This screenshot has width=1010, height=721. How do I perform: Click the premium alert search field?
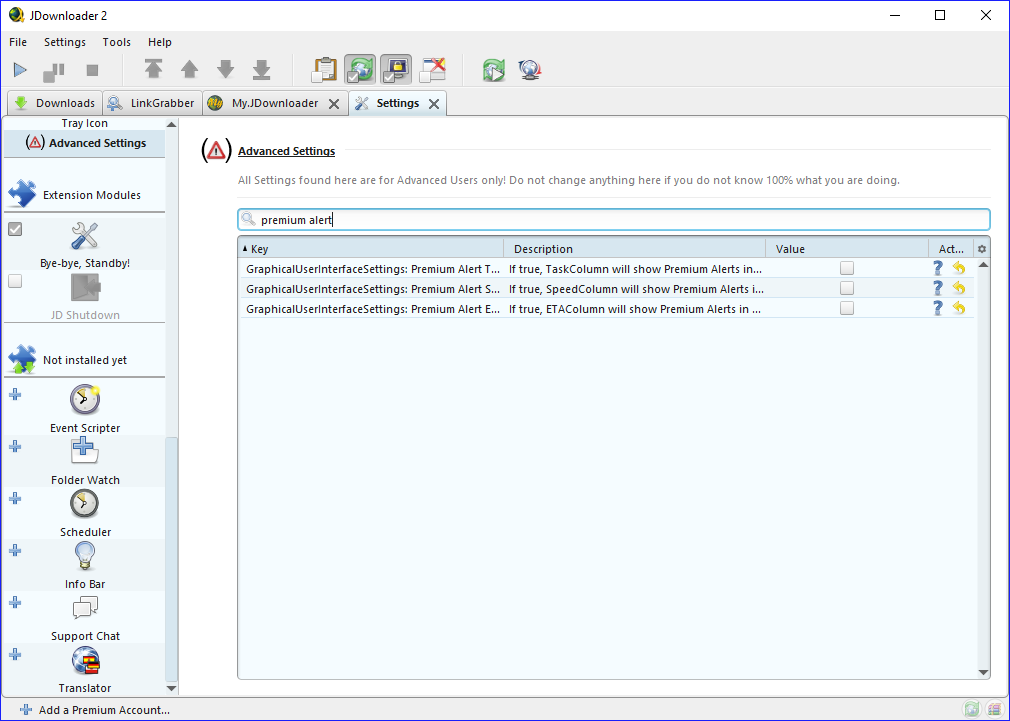point(613,220)
